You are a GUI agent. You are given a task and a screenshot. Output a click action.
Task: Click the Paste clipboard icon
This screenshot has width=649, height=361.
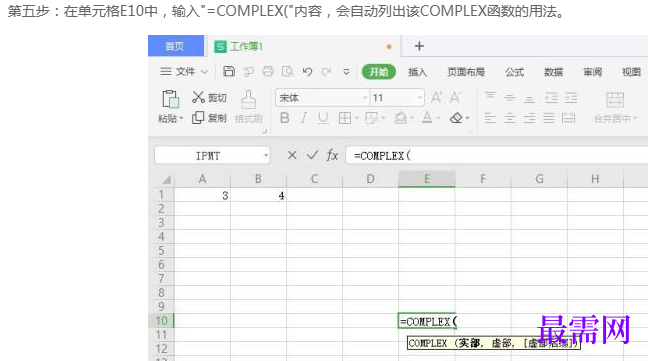click(x=170, y=99)
